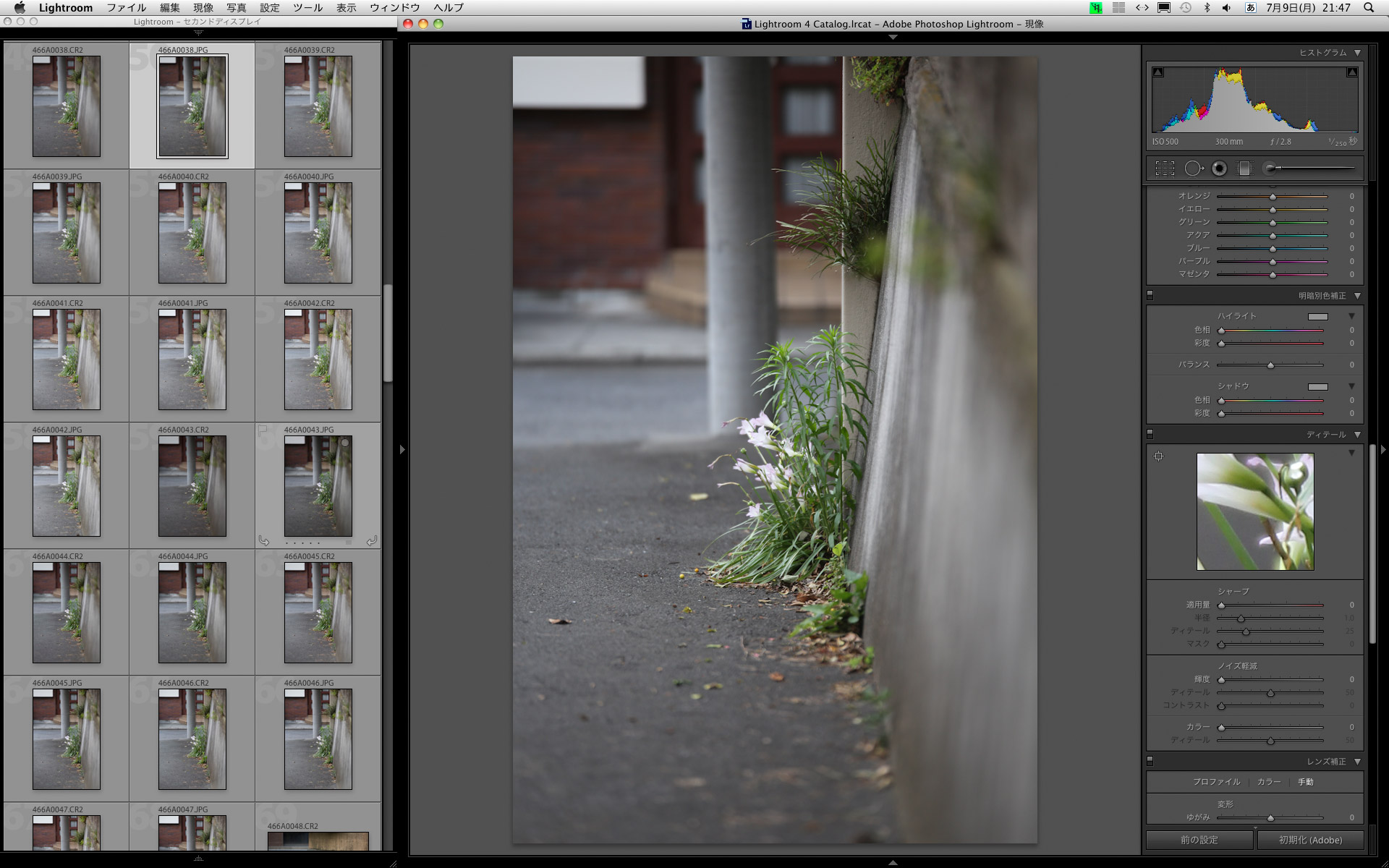
Task: Switch to the 手動 lens tab
Action: [x=1306, y=782]
